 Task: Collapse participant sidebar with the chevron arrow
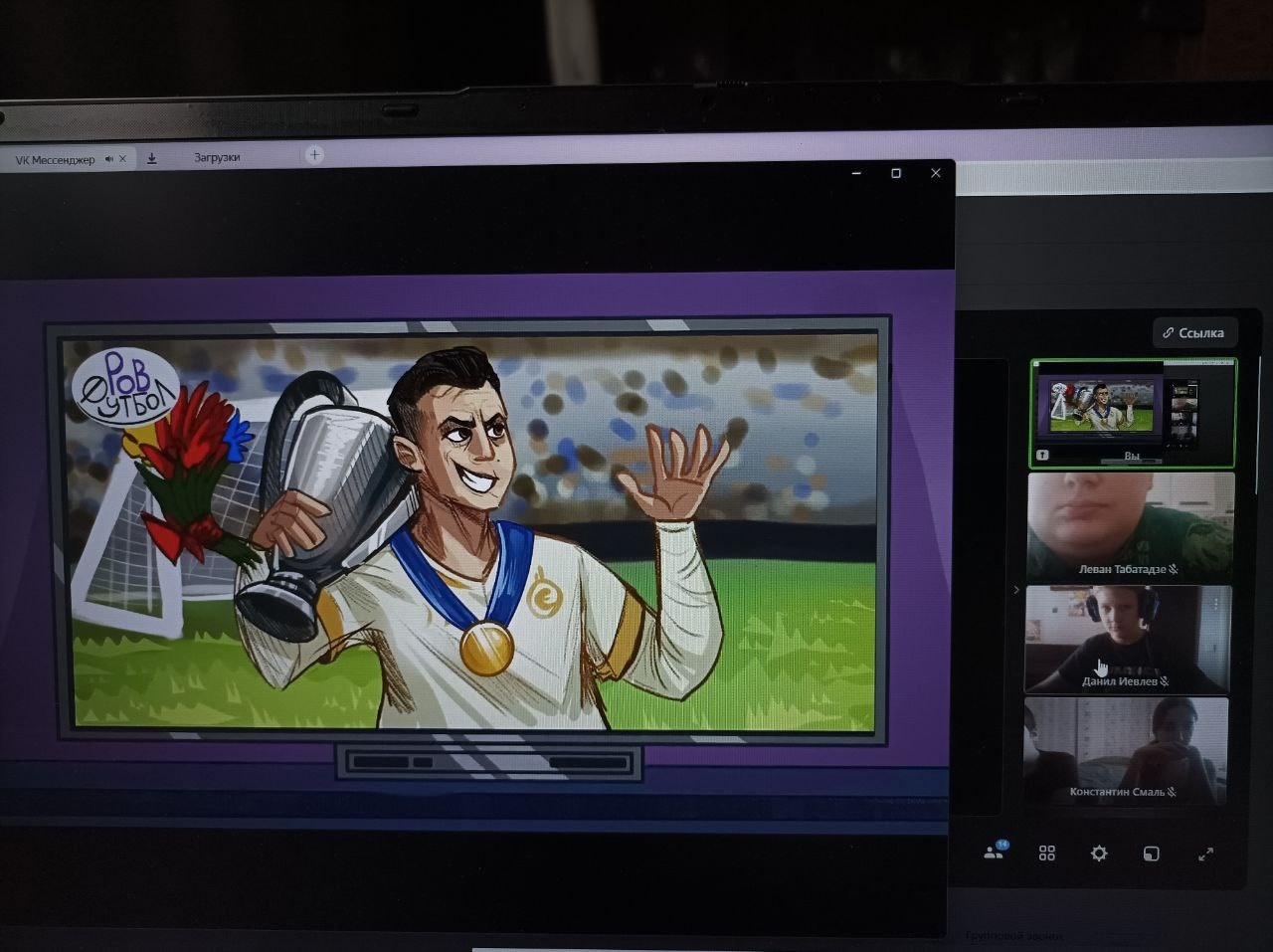point(1015,590)
